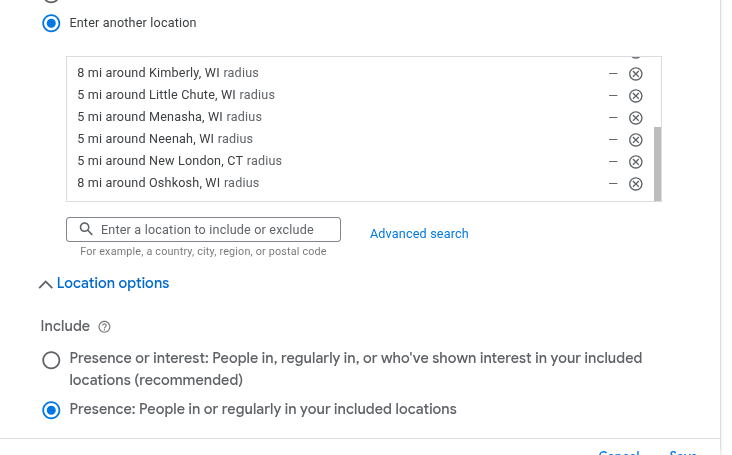Click the search magnifier icon in location field
732x455 pixels.
tap(86, 230)
